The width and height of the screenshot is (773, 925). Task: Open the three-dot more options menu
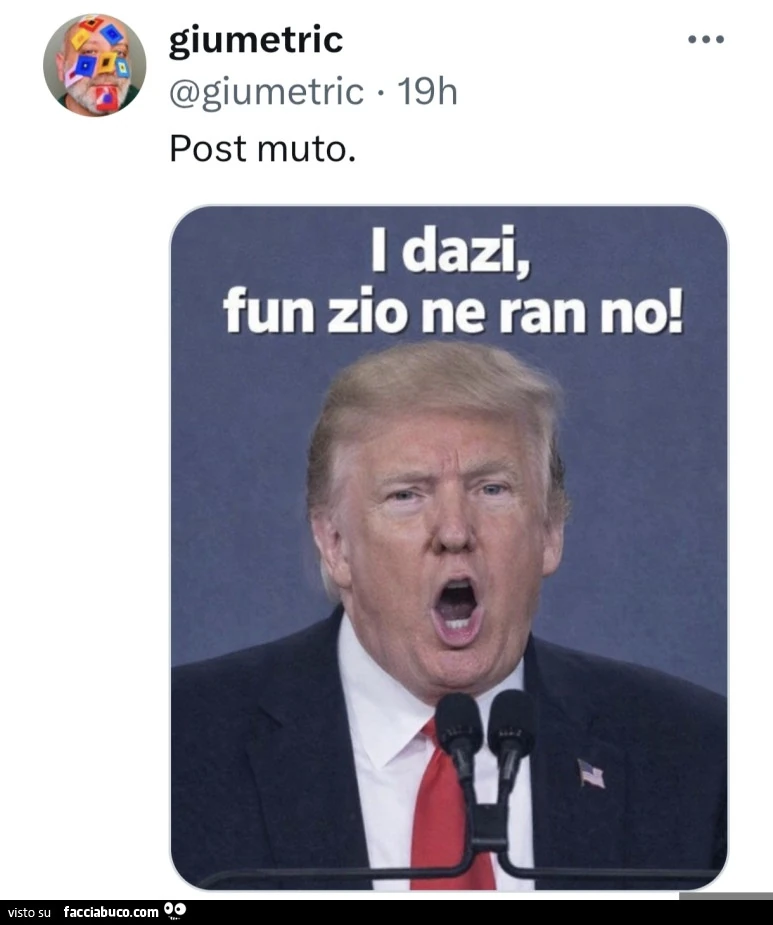point(706,40)
